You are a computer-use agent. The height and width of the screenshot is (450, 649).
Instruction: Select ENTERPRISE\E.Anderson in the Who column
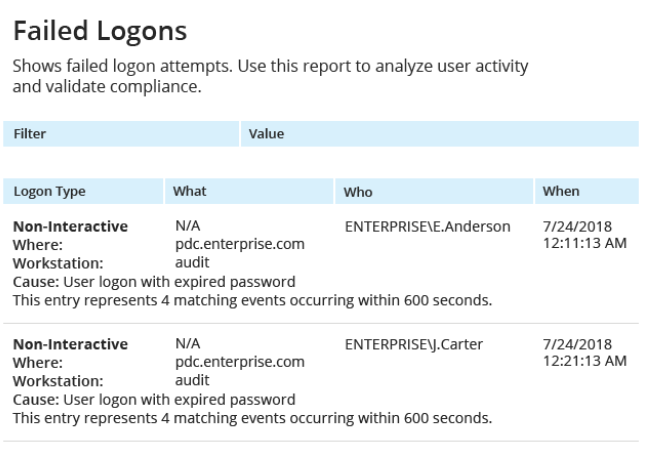(x=427, y=227)
